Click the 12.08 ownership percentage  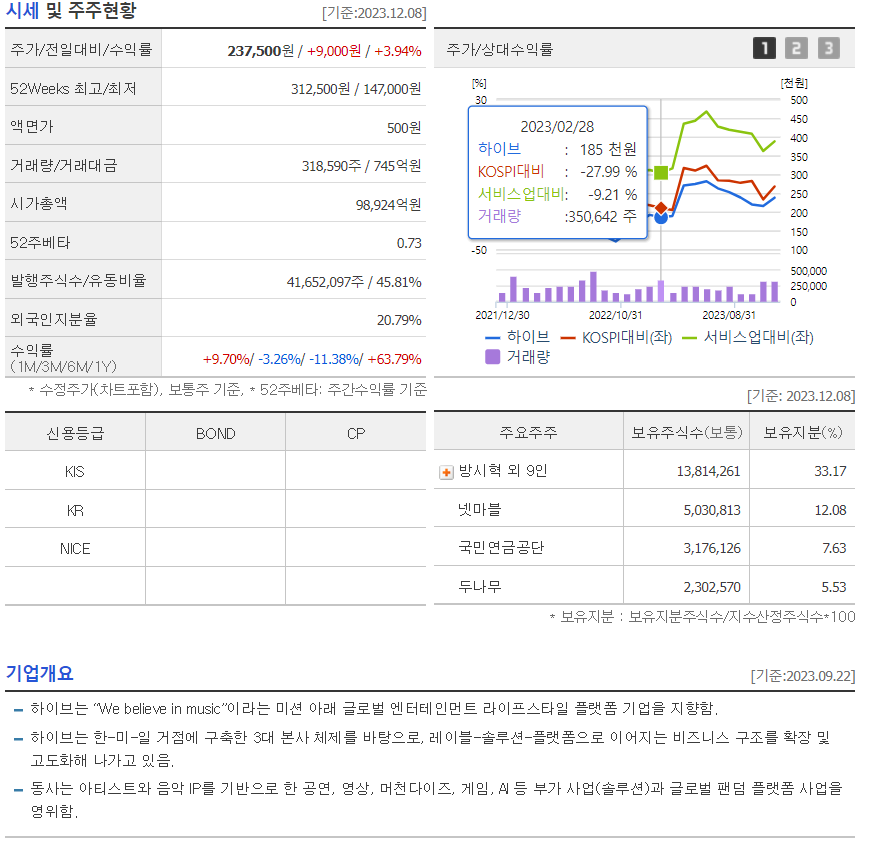pos(830,510)
